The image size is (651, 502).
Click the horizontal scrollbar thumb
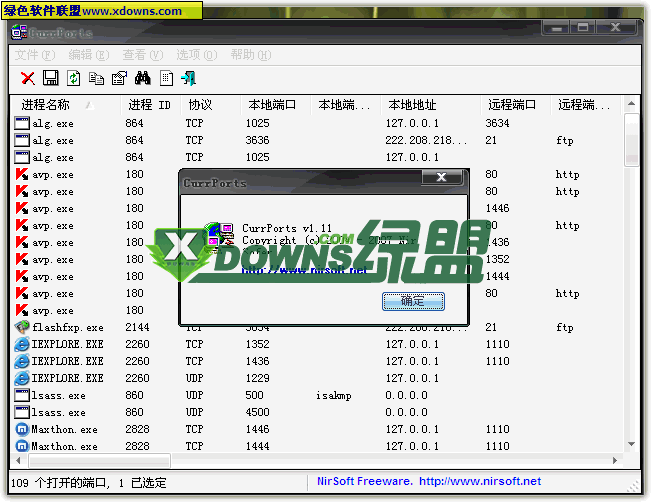pos(99,460)
